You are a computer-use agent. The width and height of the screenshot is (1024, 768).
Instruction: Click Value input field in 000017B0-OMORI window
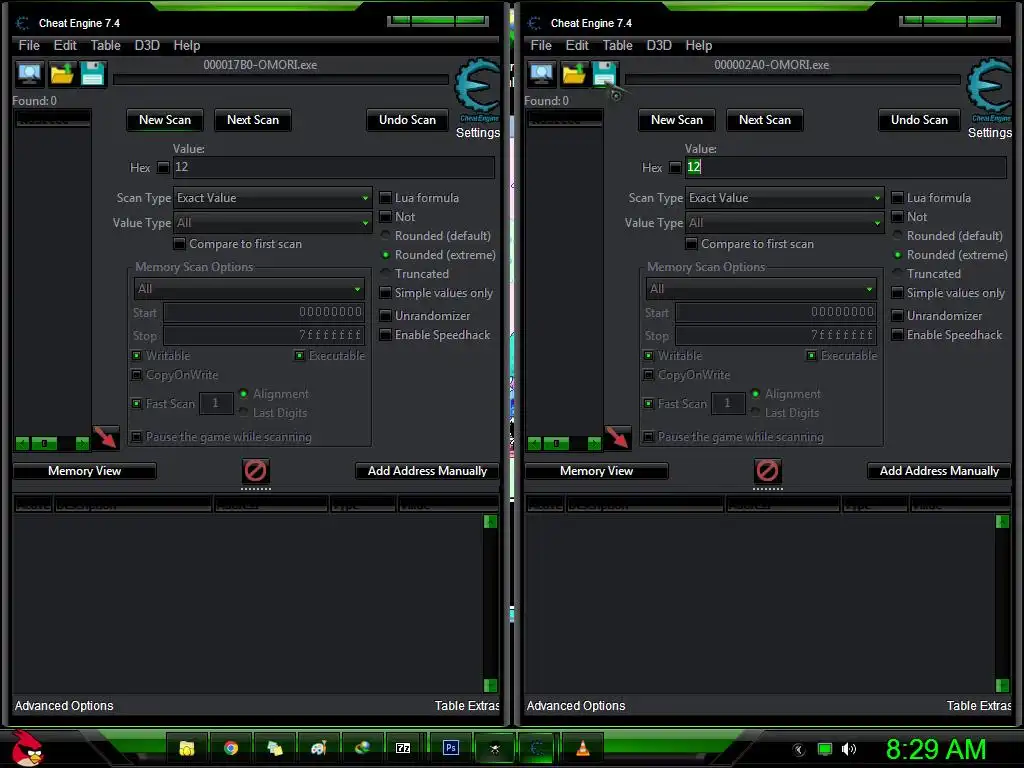pos(334,167)
